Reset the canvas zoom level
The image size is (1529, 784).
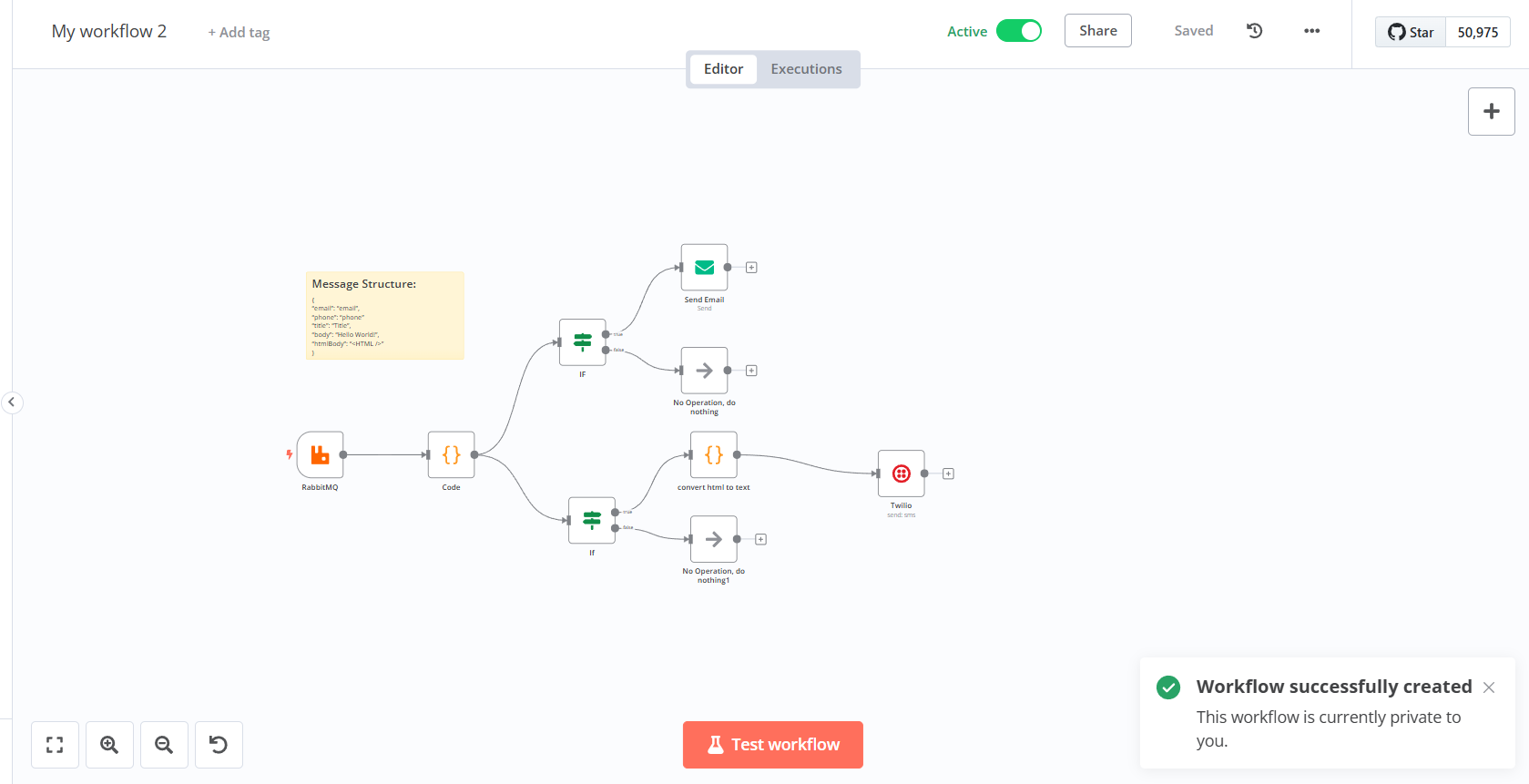tap(219, 745)
